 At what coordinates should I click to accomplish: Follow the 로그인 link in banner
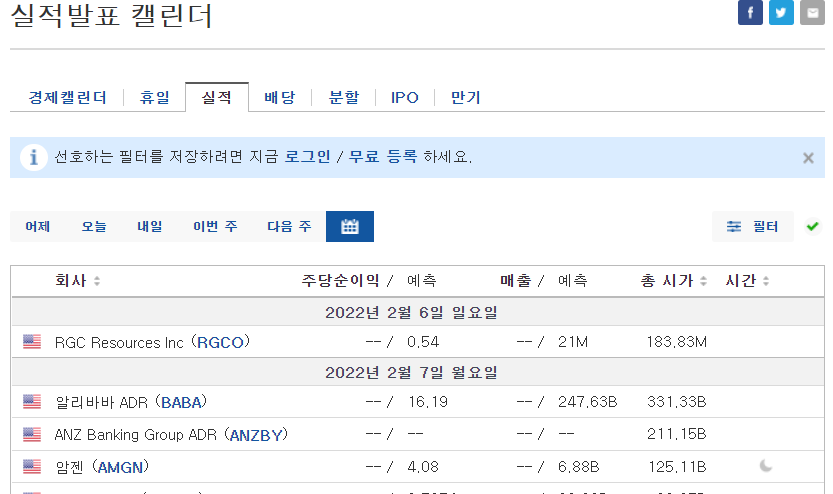coord(308,157)
